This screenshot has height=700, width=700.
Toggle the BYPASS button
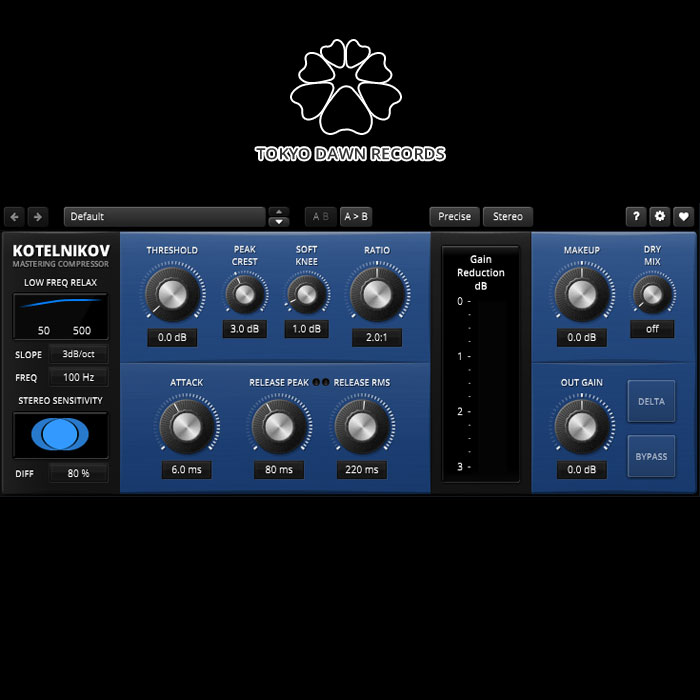click(x=651, y=457)
